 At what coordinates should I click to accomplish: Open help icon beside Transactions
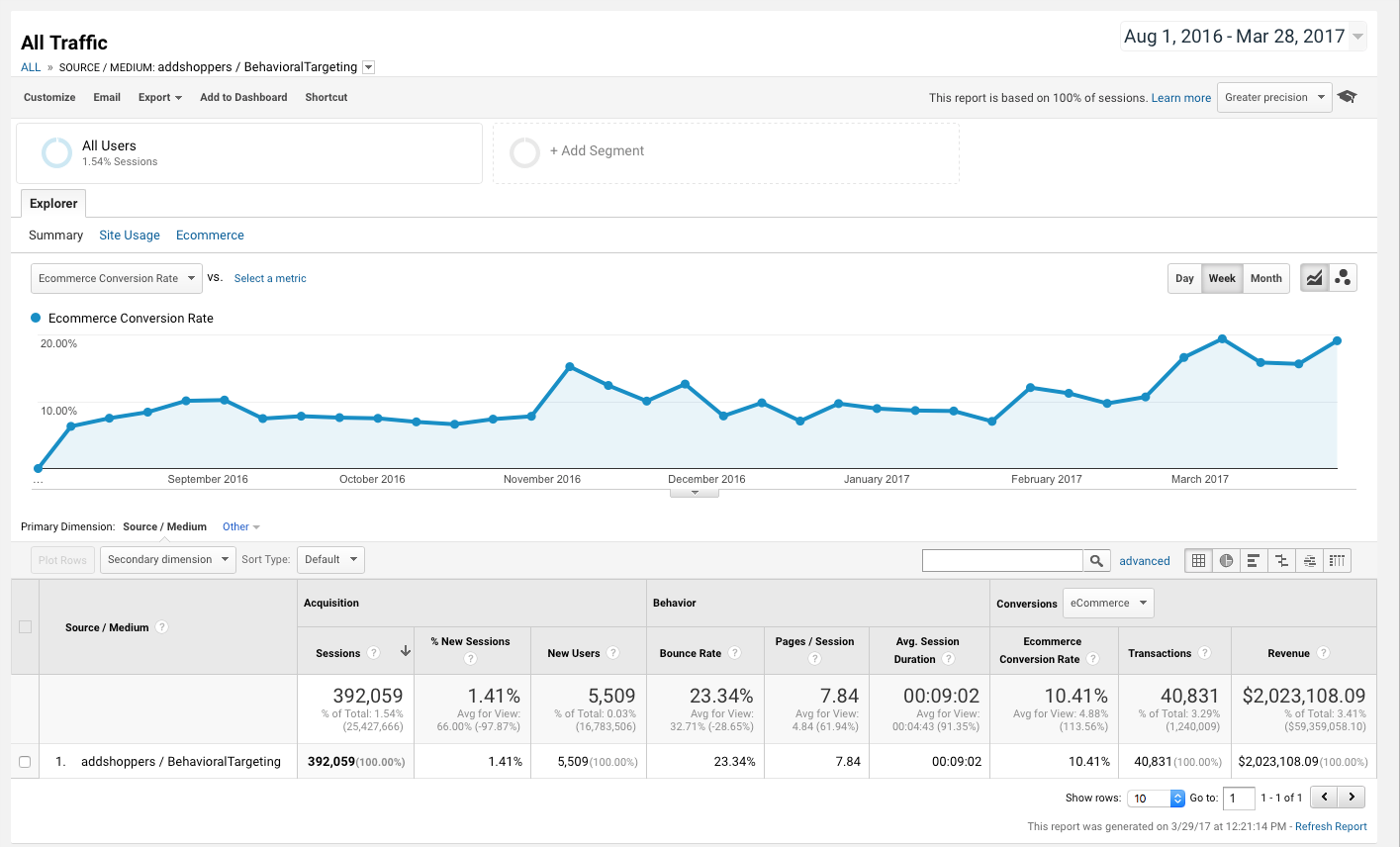tap(1204, 653)
